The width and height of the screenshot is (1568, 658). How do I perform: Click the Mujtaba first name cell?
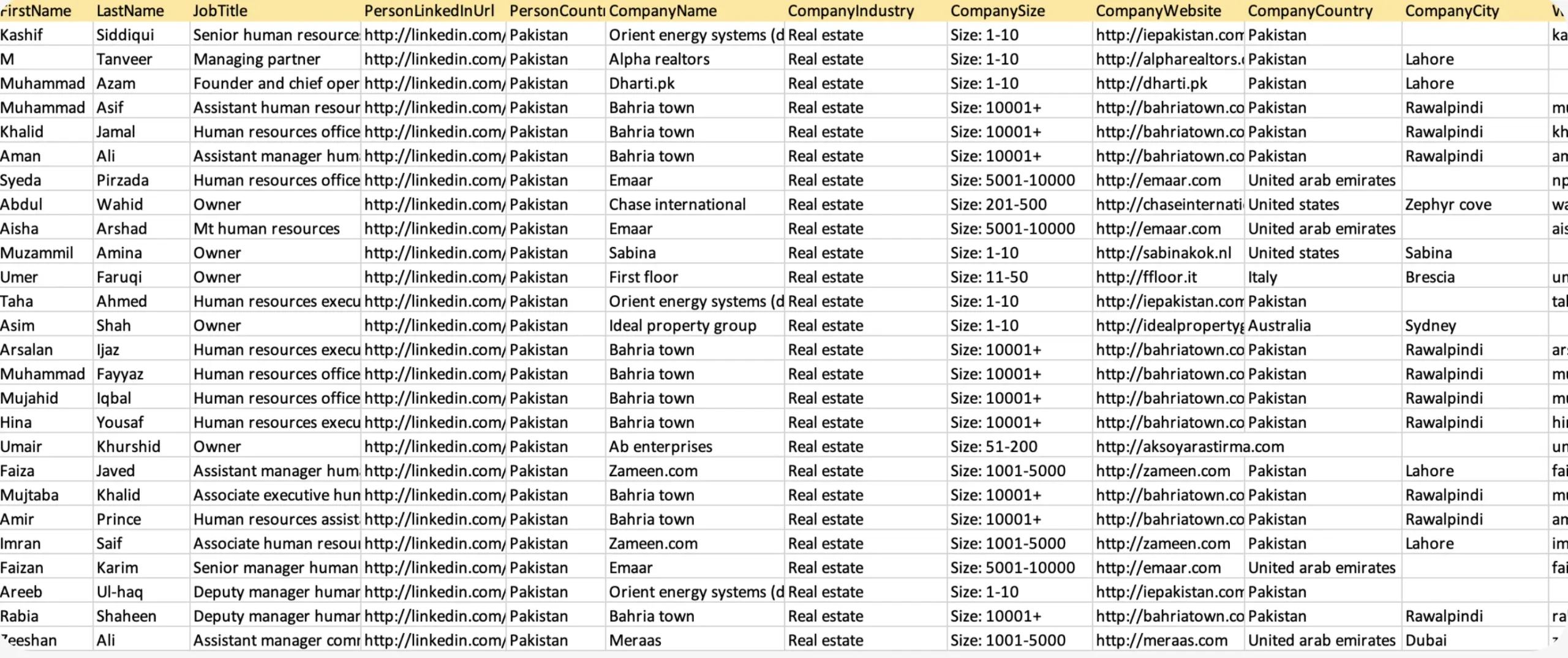[x=46, y=494]
